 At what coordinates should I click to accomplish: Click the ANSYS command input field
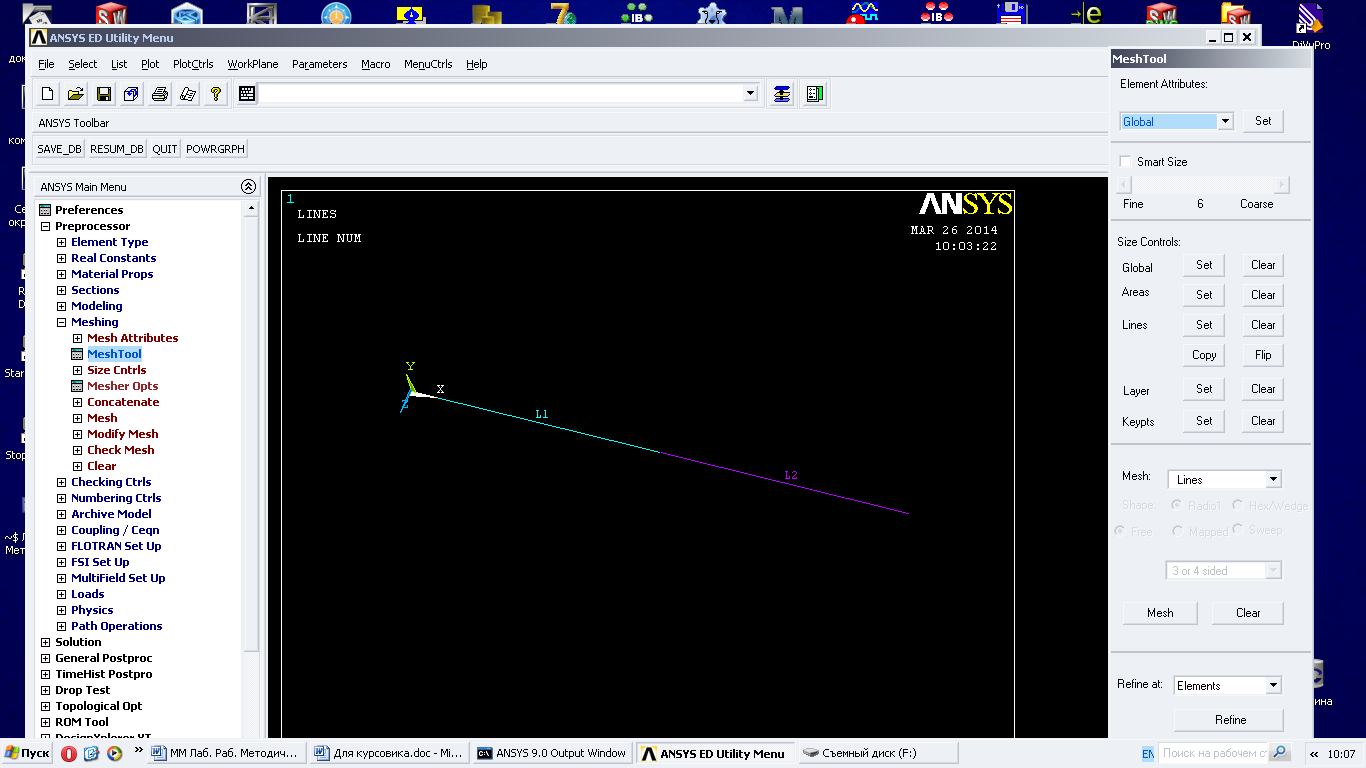500,94
